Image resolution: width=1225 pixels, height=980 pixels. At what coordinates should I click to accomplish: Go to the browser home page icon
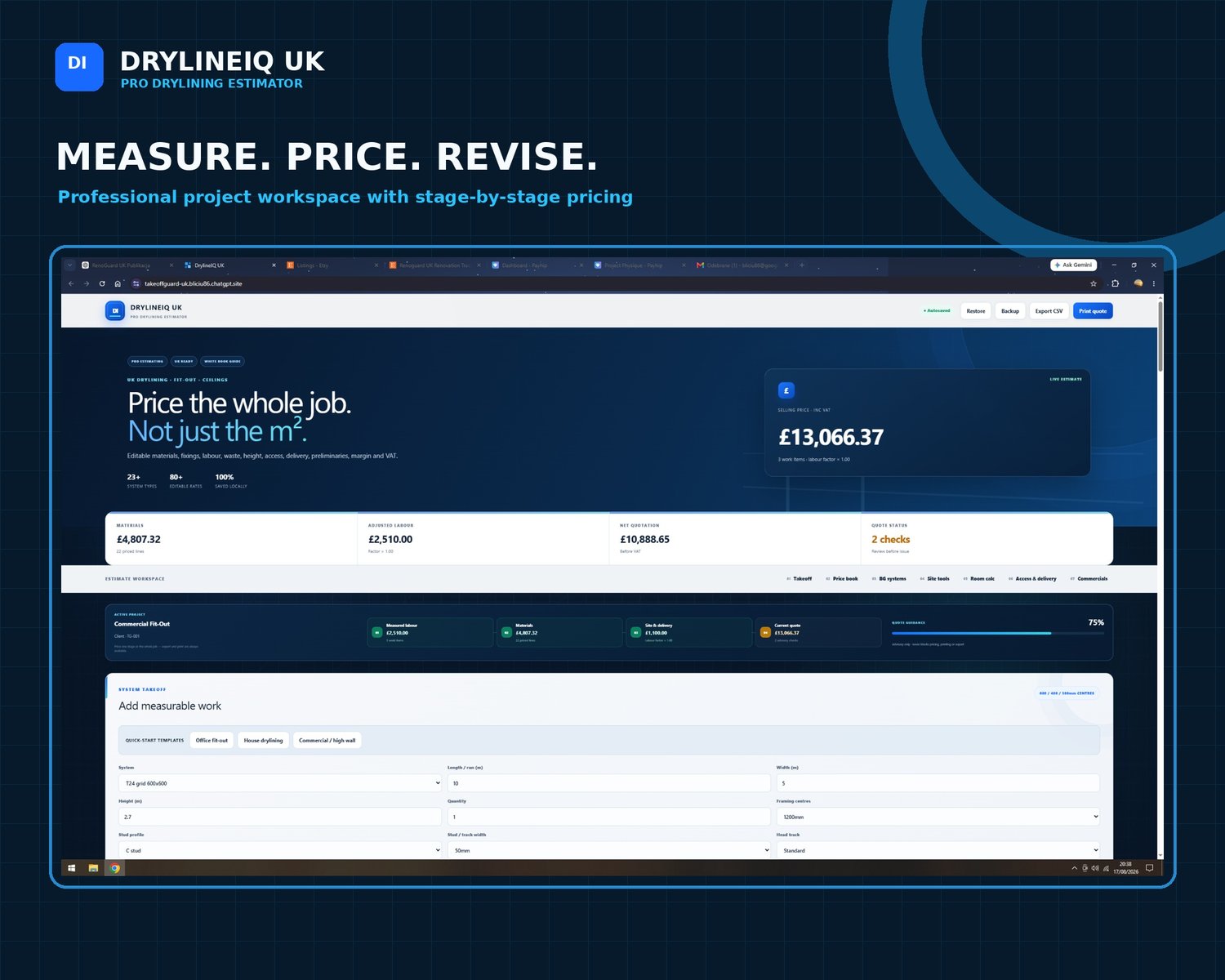pyautogui.click(x=118, y=283)
